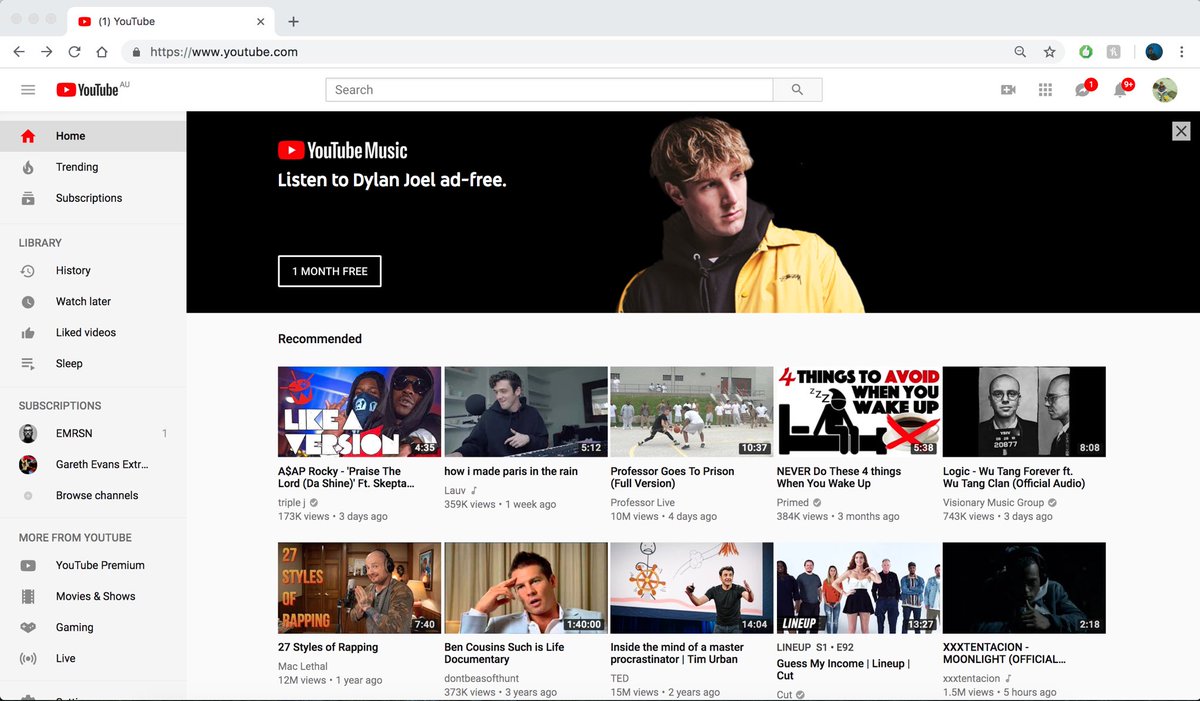Click the search magnifier button
The height and width of the screenshot is (701, 1200).
pyautogui.click(x=797, y=90)
